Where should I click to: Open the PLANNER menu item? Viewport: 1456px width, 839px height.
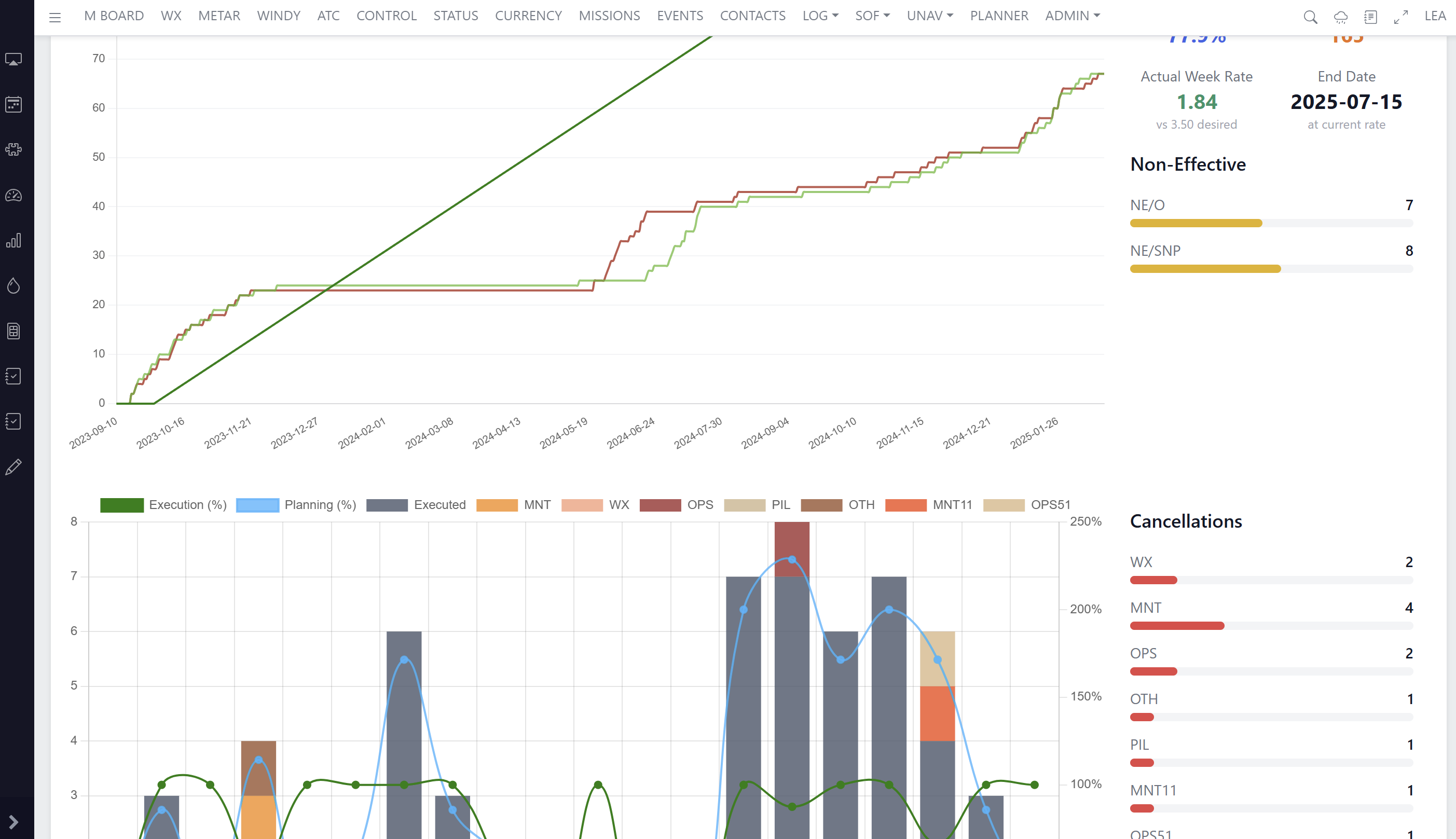pyautogui.click(x=999, y=16)
